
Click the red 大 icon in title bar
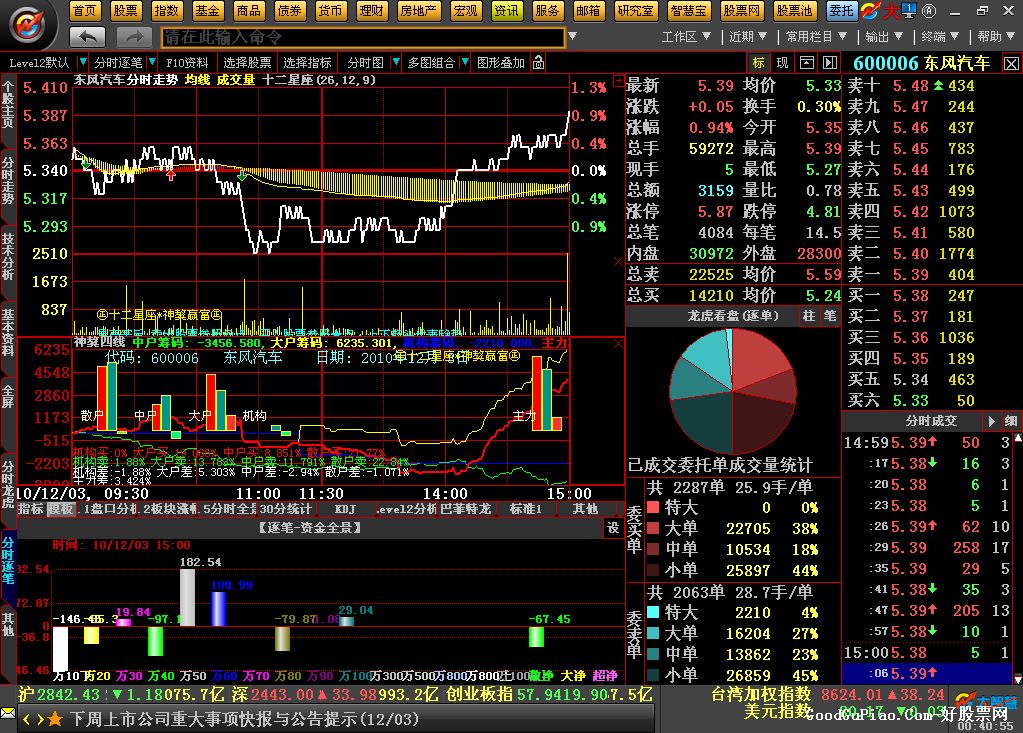tap(891, 10)
